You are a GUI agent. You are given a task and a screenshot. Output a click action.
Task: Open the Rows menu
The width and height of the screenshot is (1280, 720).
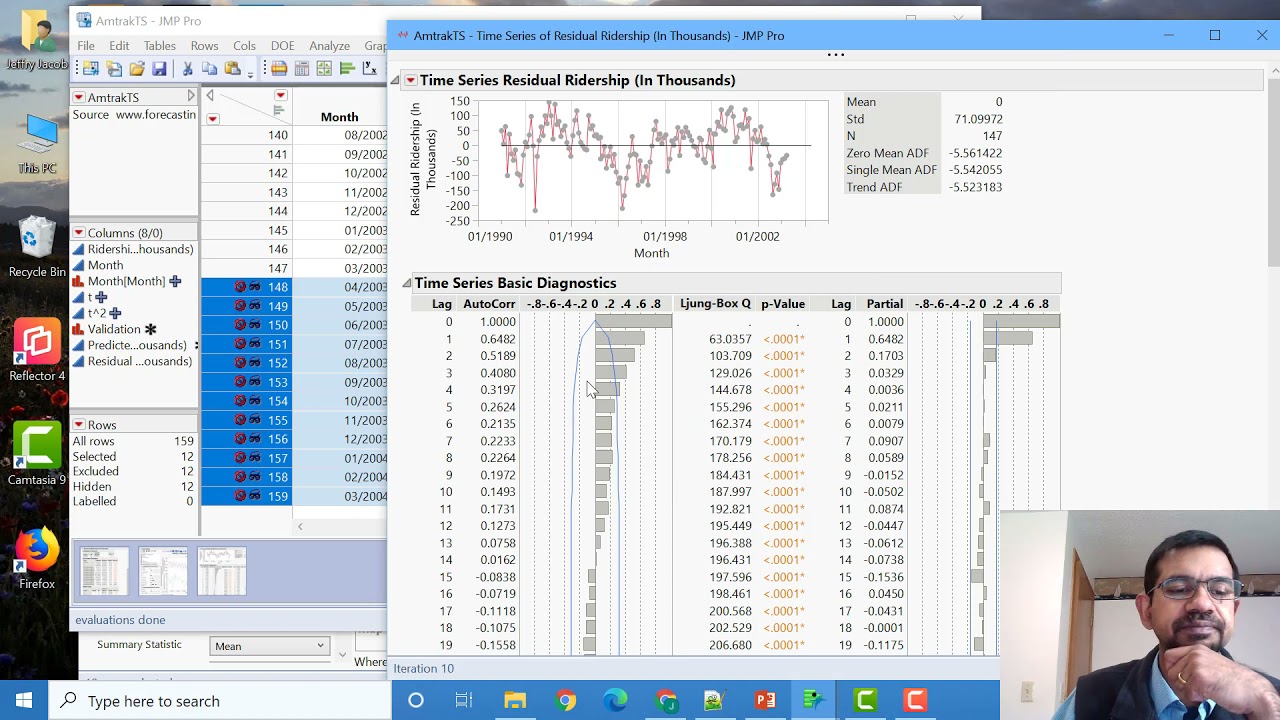point(204,46)
